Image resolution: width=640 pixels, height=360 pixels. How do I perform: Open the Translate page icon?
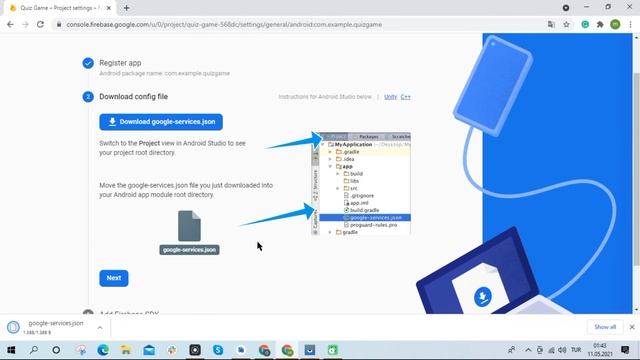click(x=551, y=24)
